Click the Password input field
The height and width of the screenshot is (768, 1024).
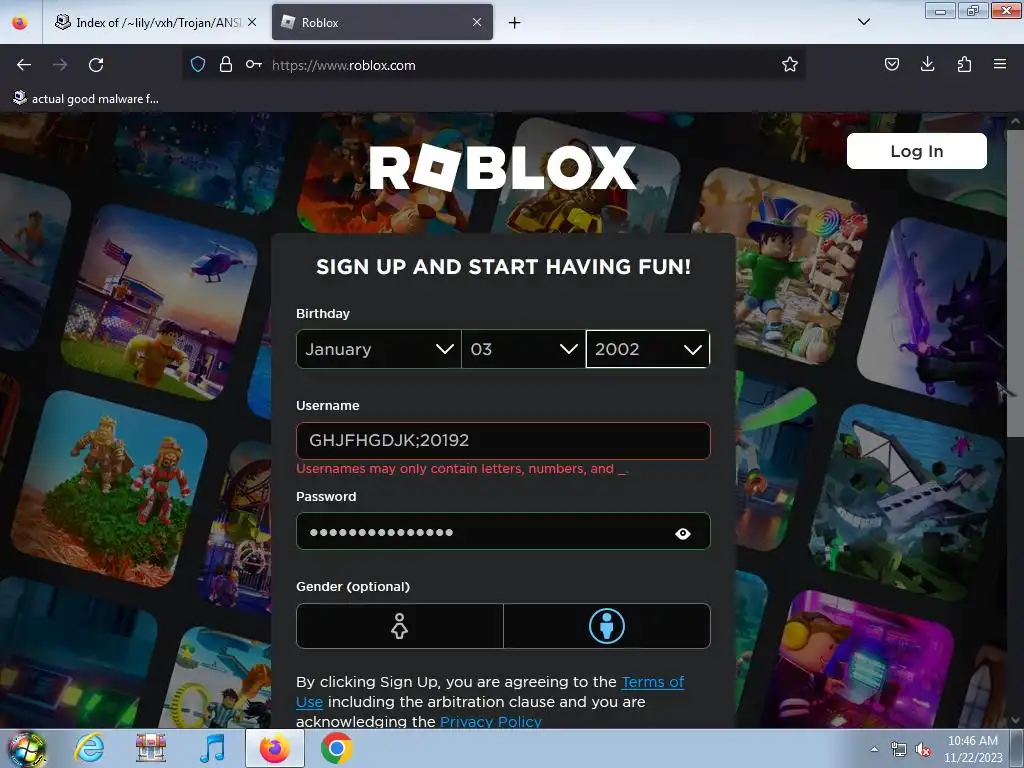click(503, 532)
